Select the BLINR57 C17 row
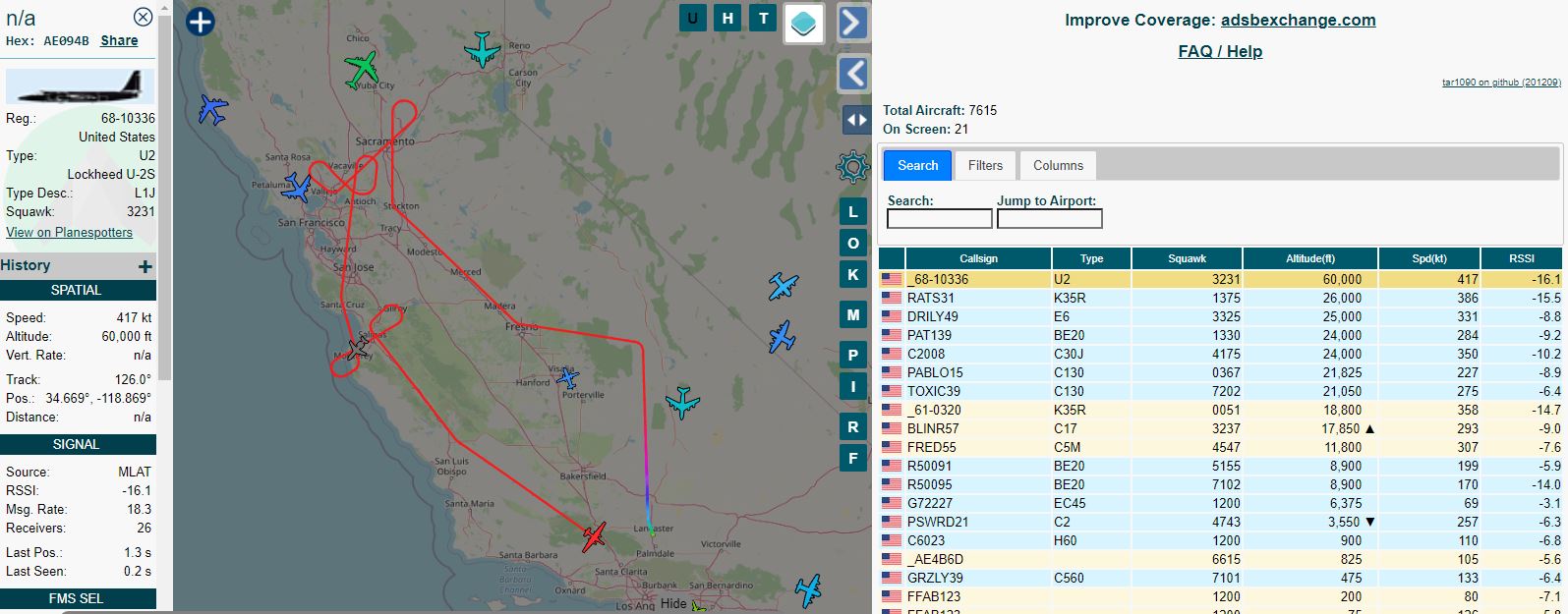Image resolution: width=1568 pixels, height=614 pixels. coord(1221,428)
